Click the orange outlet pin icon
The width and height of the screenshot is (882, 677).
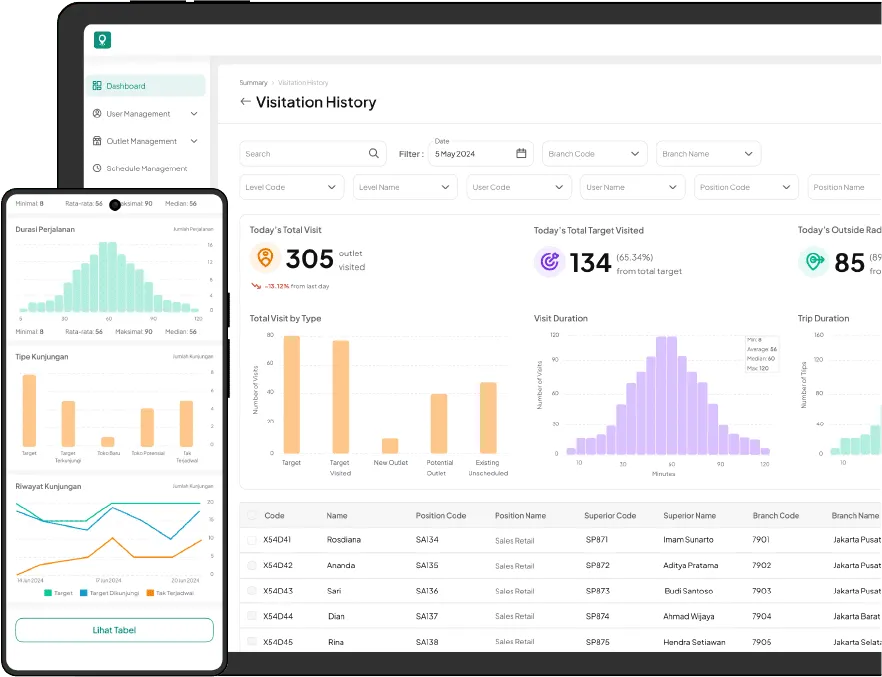click(x=265, y=258)
